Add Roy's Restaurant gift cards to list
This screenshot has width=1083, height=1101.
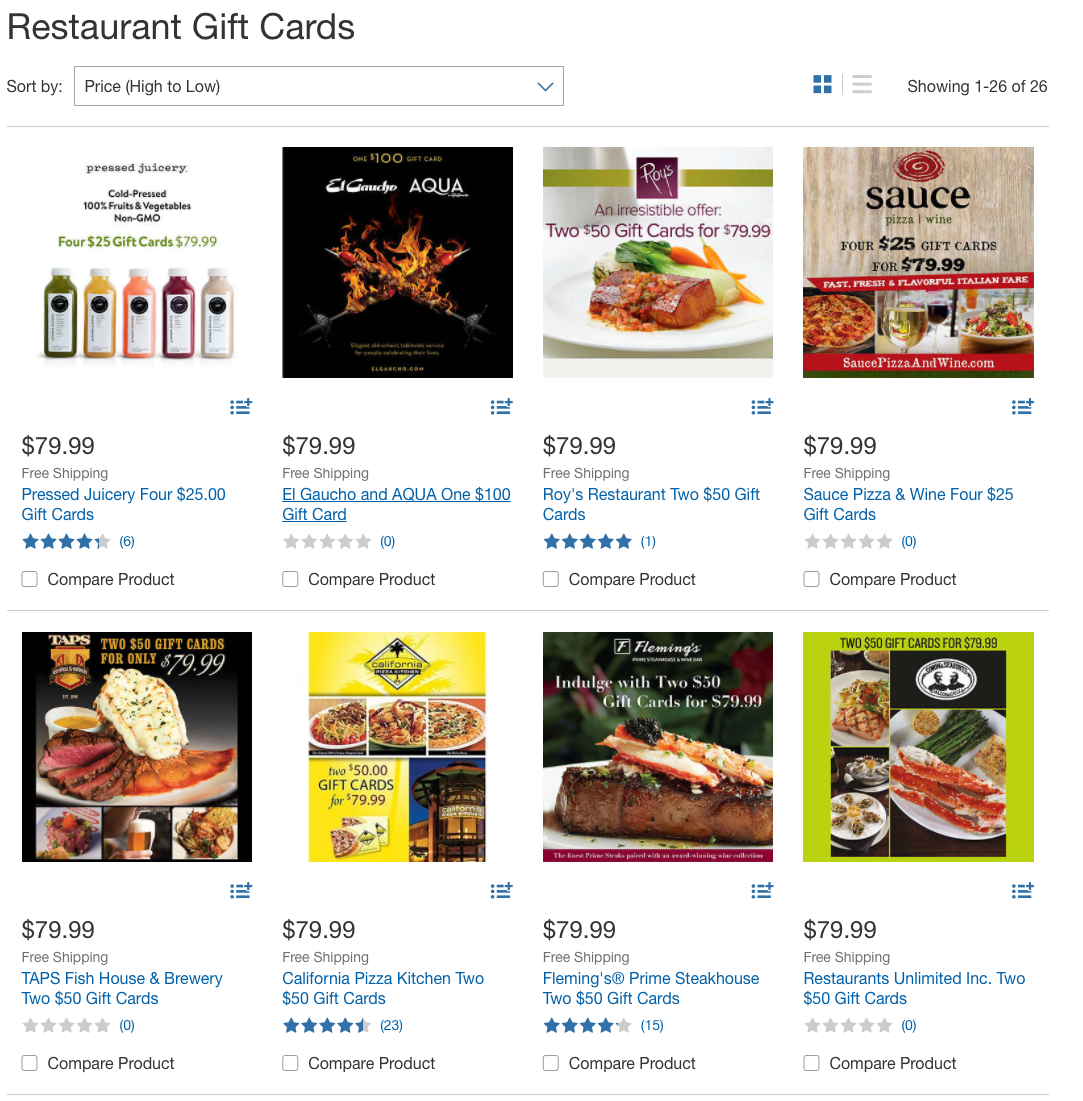(x=762, y=407)
